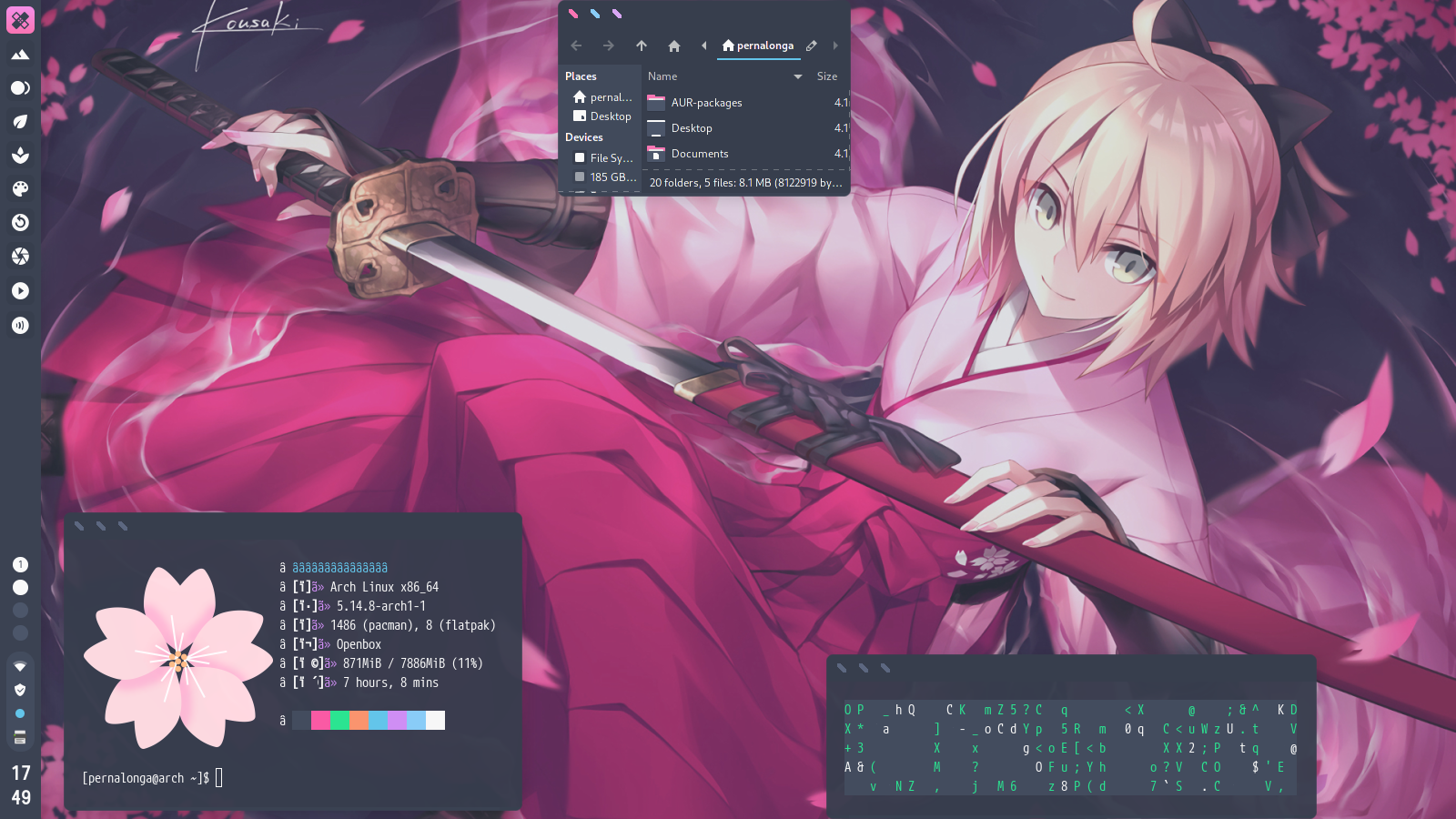The image size is (1456, 819).
Task: Click third titlebar button of matrix terminal
Action: (x=885, y=668)
